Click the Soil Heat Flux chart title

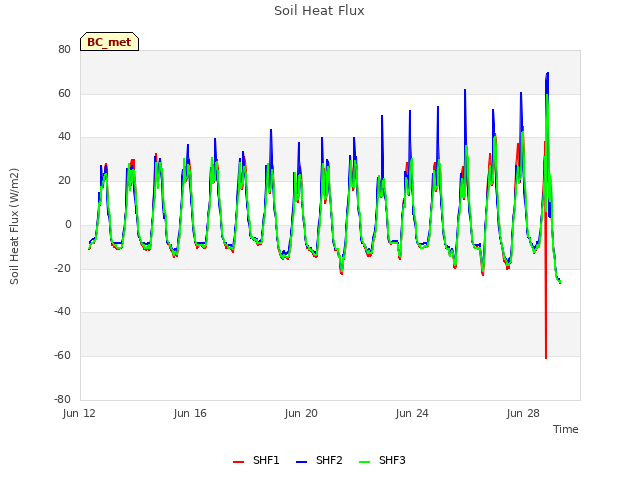pos(319,11)
